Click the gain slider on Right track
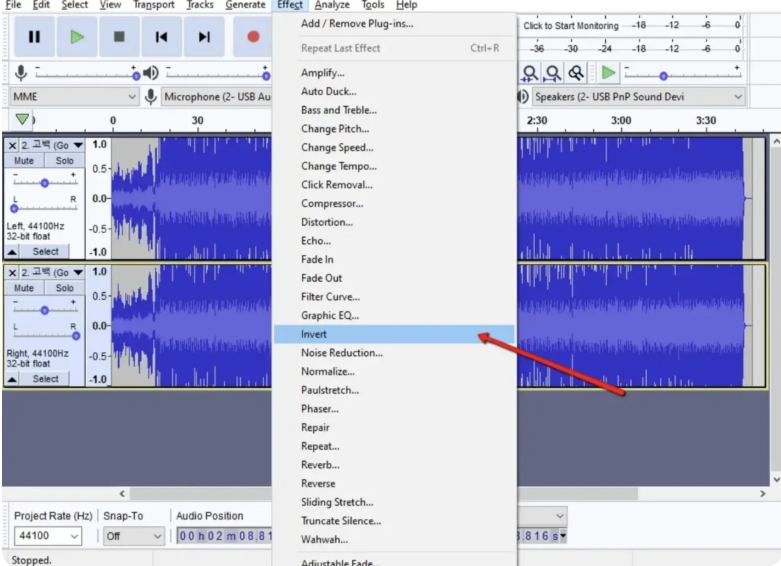The height and width of the screenshot is (566, 781). [45, 309]
